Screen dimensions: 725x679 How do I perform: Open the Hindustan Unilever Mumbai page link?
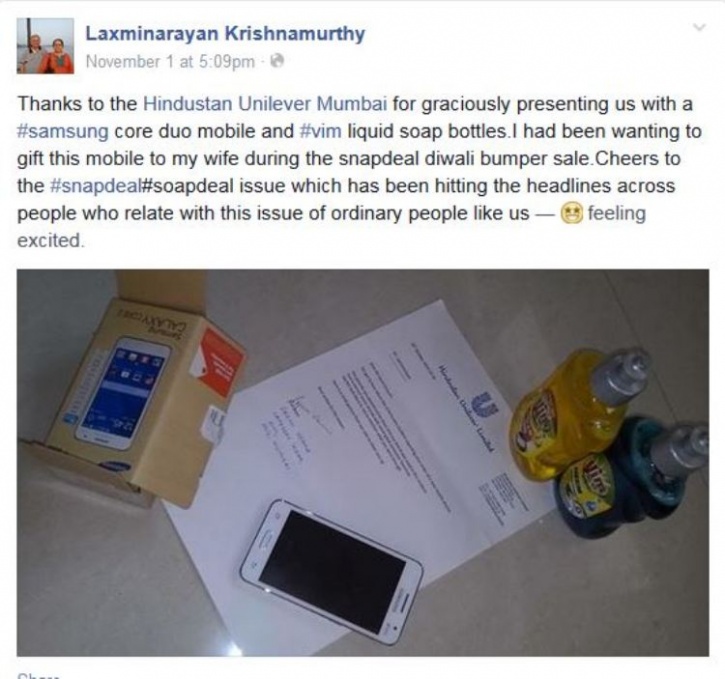(265, 104)
